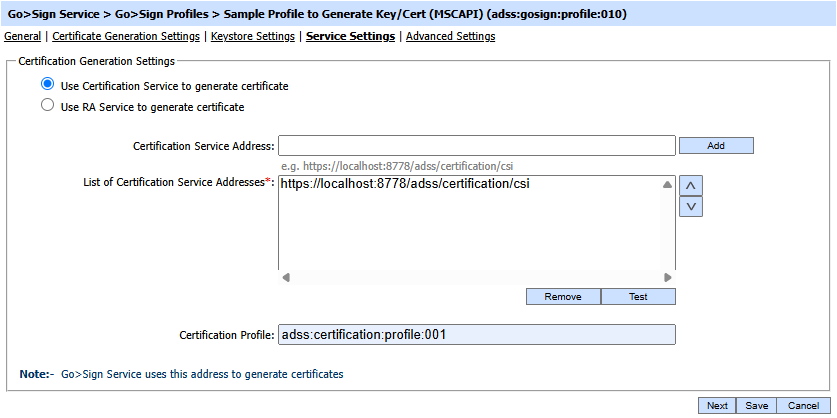837x418 pixels.
Task: Open the General tab
Action: click(23, 37)
